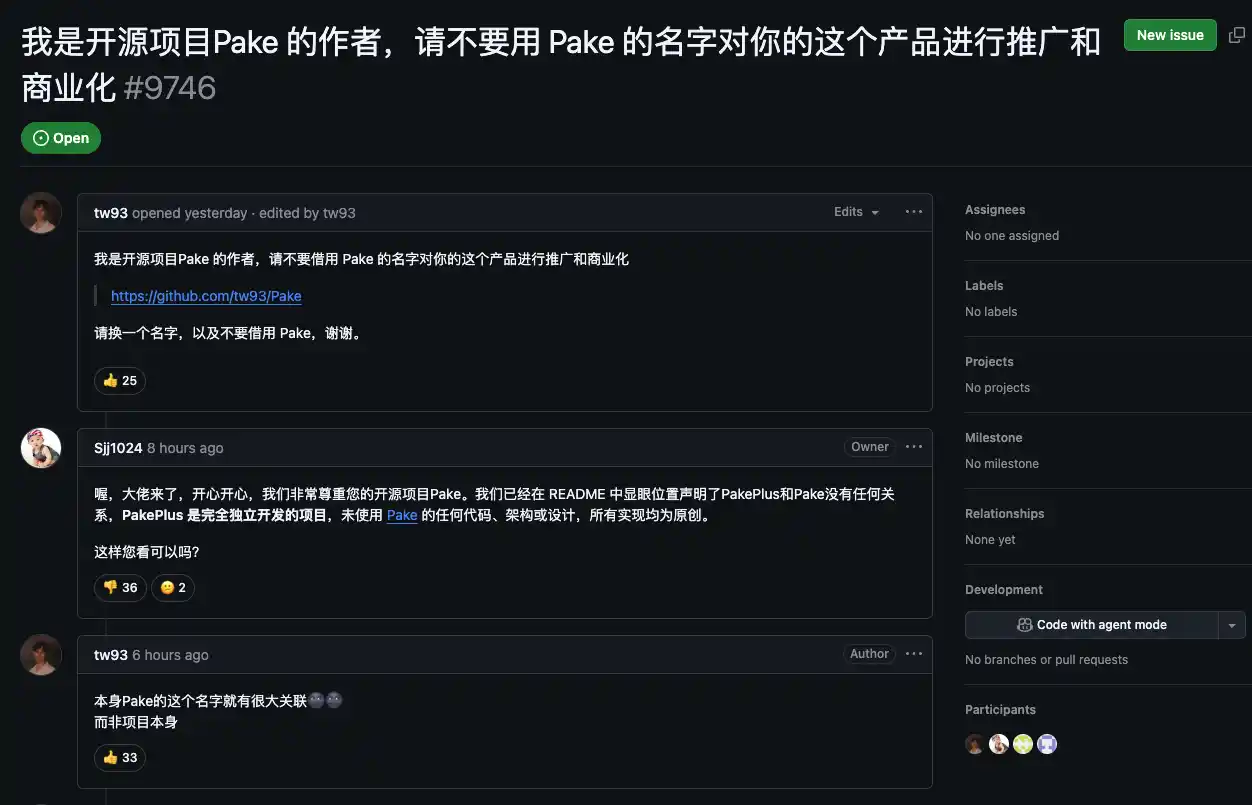
Task: Open the github.com/tw93/Pake link in the quote
Action: coord(206,295)
